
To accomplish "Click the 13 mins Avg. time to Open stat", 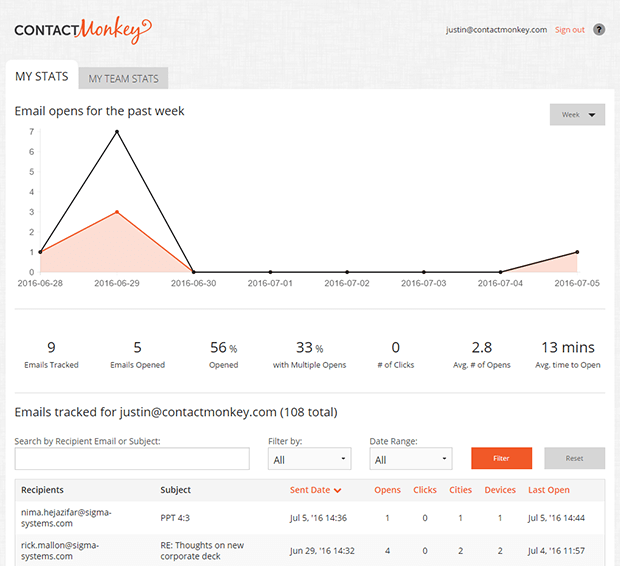I will pyautogui.click(x=568, y=355).
